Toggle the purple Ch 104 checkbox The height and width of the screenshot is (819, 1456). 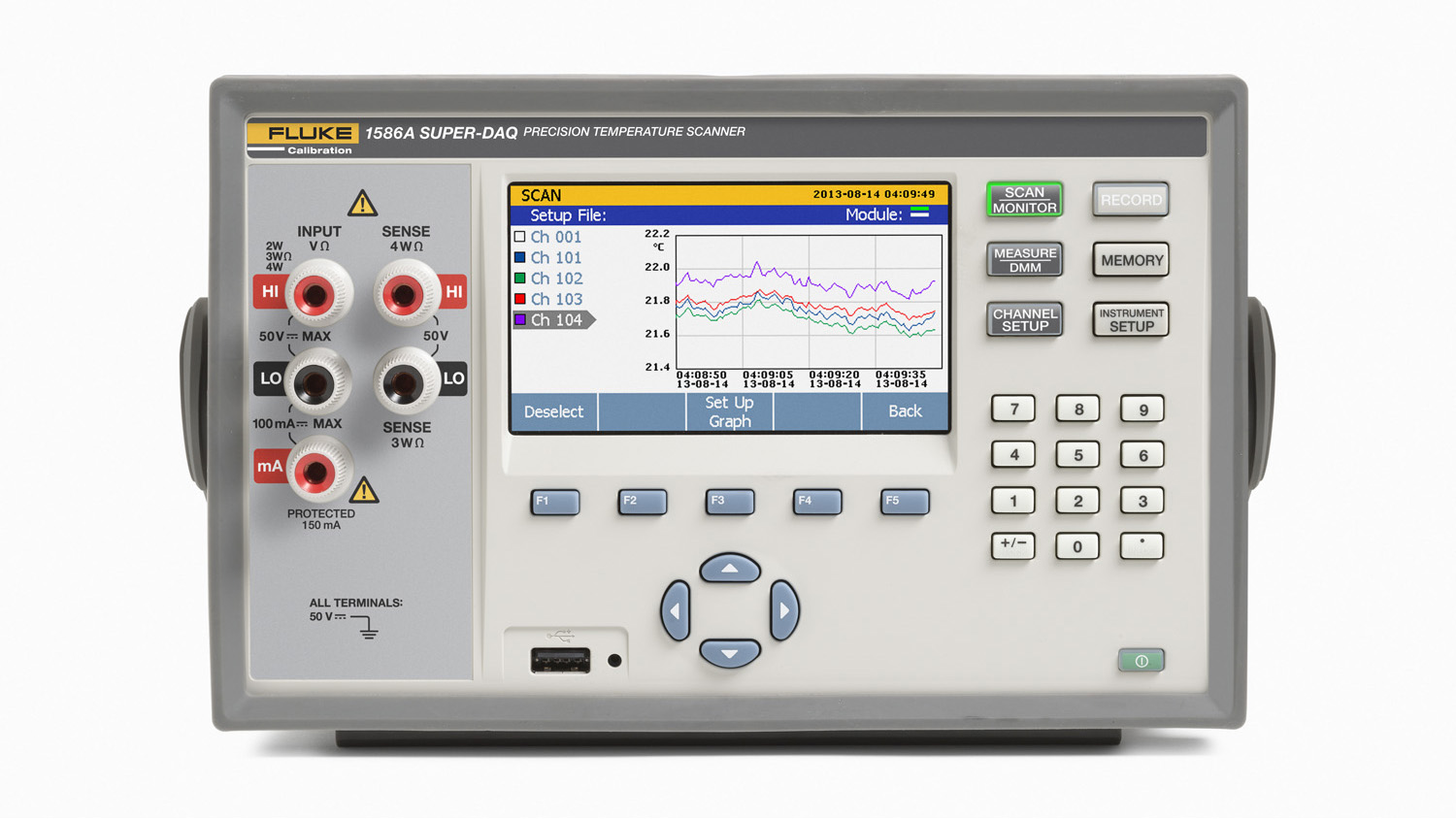click(x=520, y=319)
